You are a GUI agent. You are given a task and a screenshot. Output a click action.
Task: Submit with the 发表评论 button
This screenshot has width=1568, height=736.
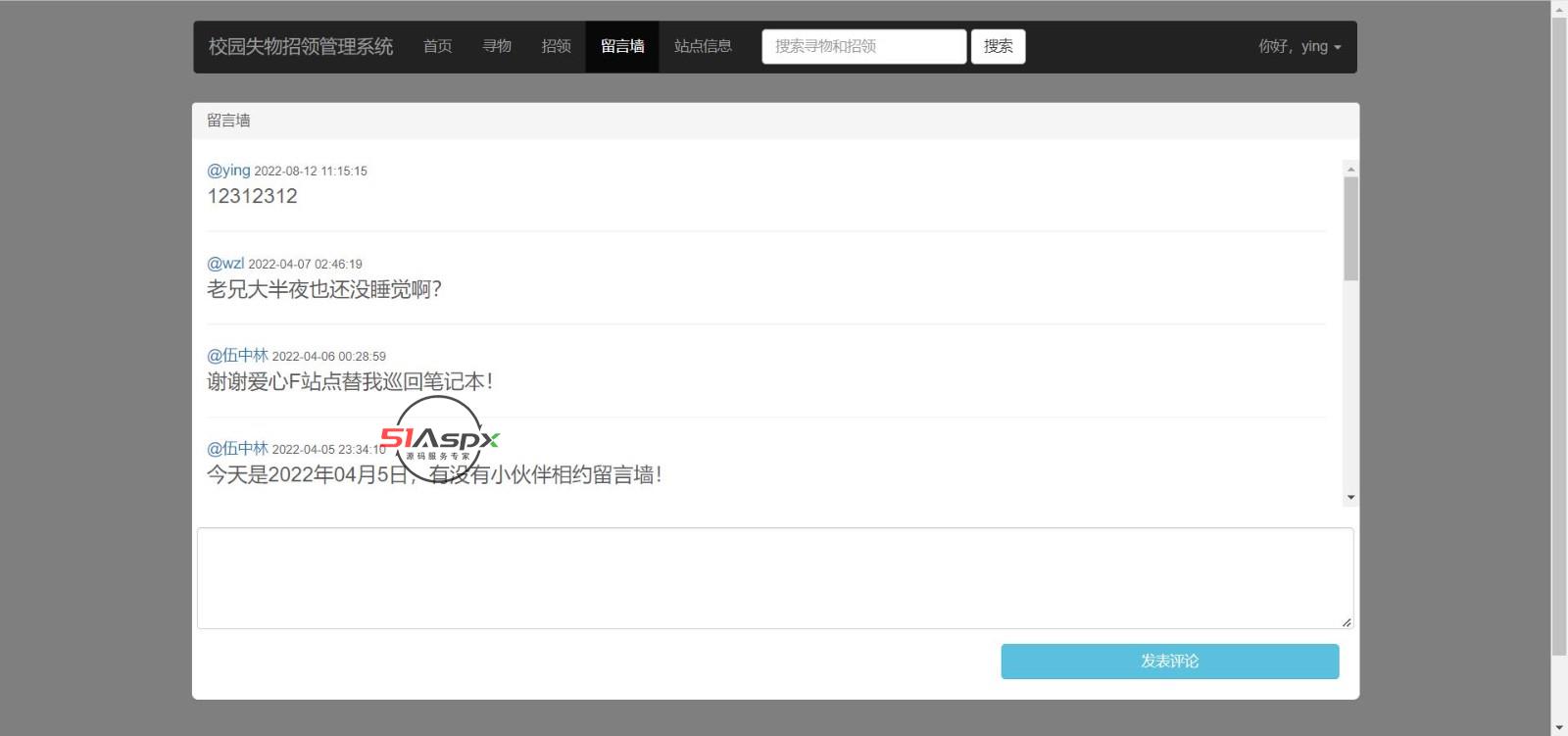click(1170, 662)
